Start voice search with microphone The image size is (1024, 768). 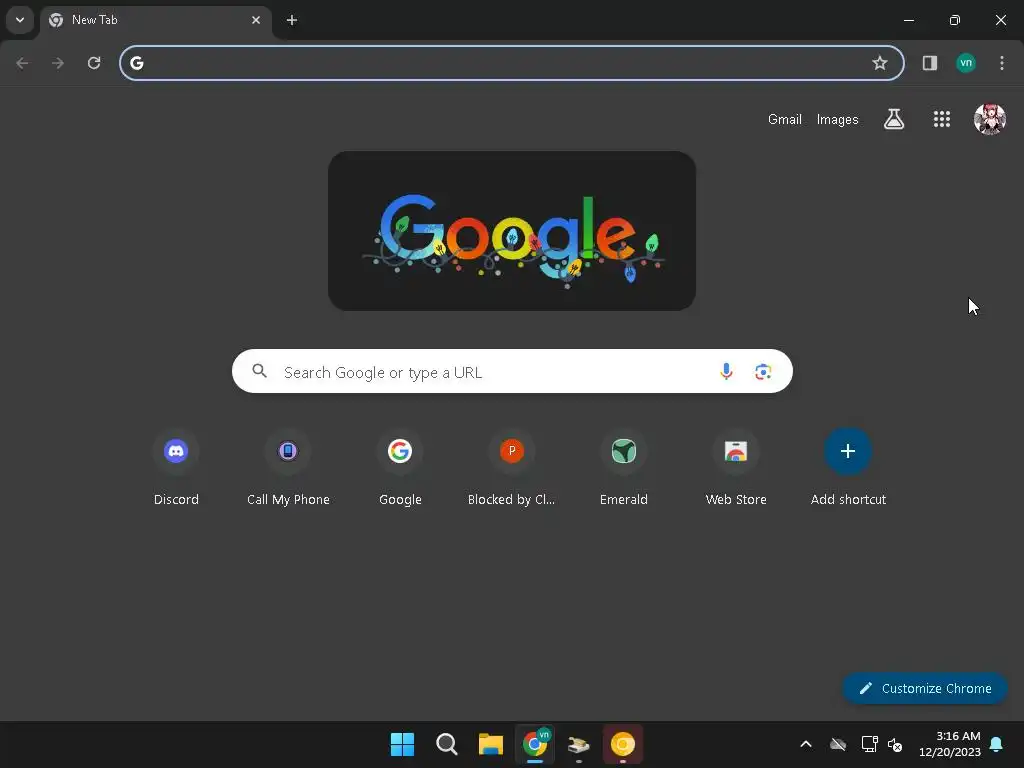click(726, 372)
